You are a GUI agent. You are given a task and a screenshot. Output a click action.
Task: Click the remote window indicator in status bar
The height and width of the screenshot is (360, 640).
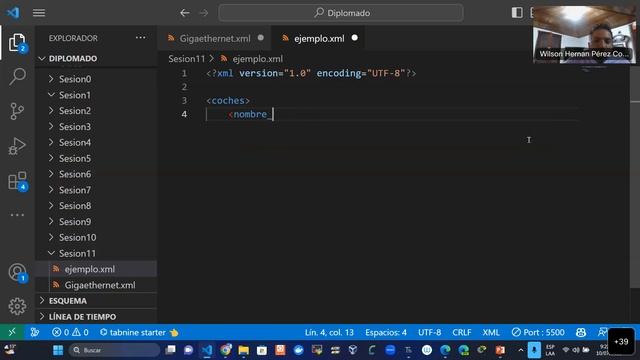click(x=12, y=332)
